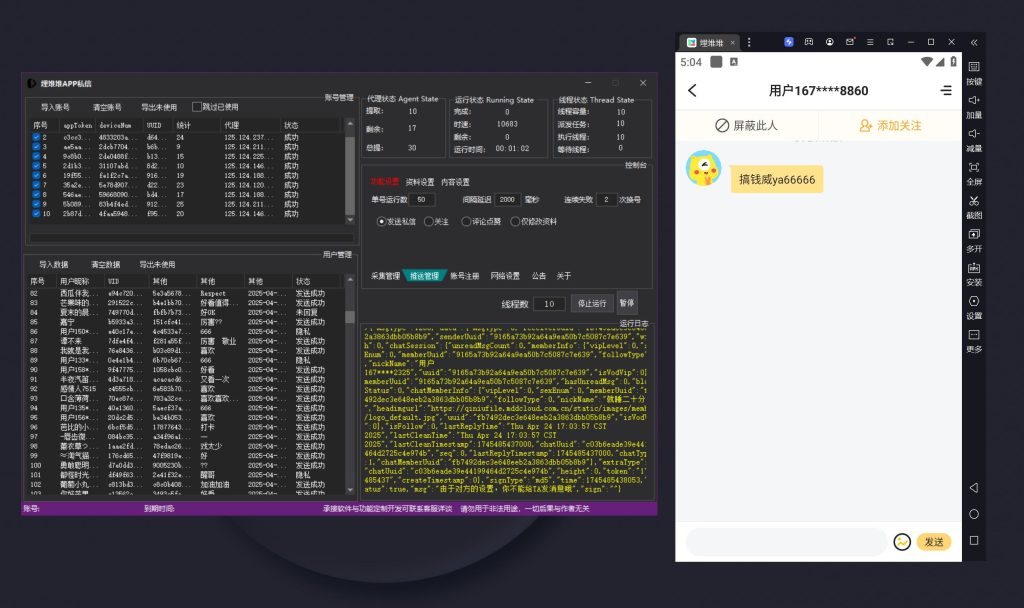
Task: Tap the back arrow in chat header
Action: (692, 90)
